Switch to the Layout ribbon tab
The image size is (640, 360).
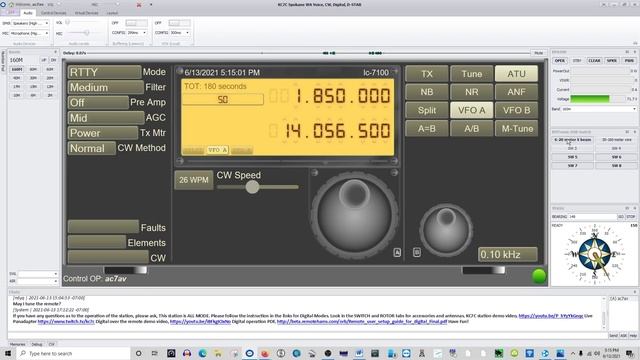(x=112, y=13)
